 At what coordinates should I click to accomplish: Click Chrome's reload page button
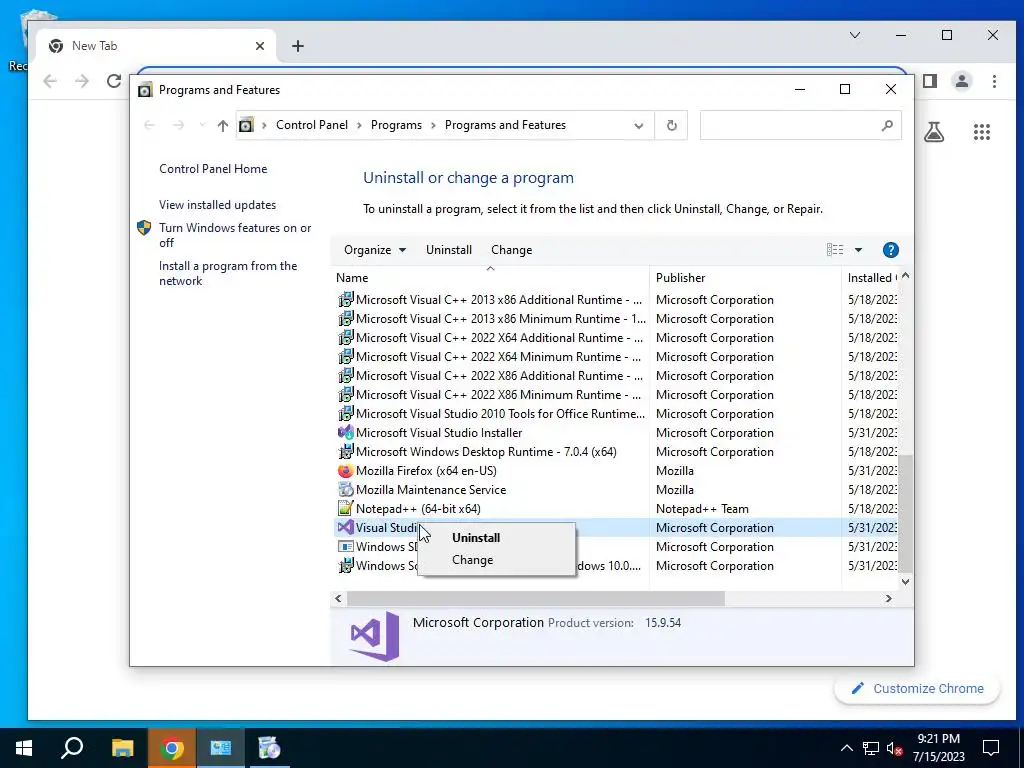[114, 81]
